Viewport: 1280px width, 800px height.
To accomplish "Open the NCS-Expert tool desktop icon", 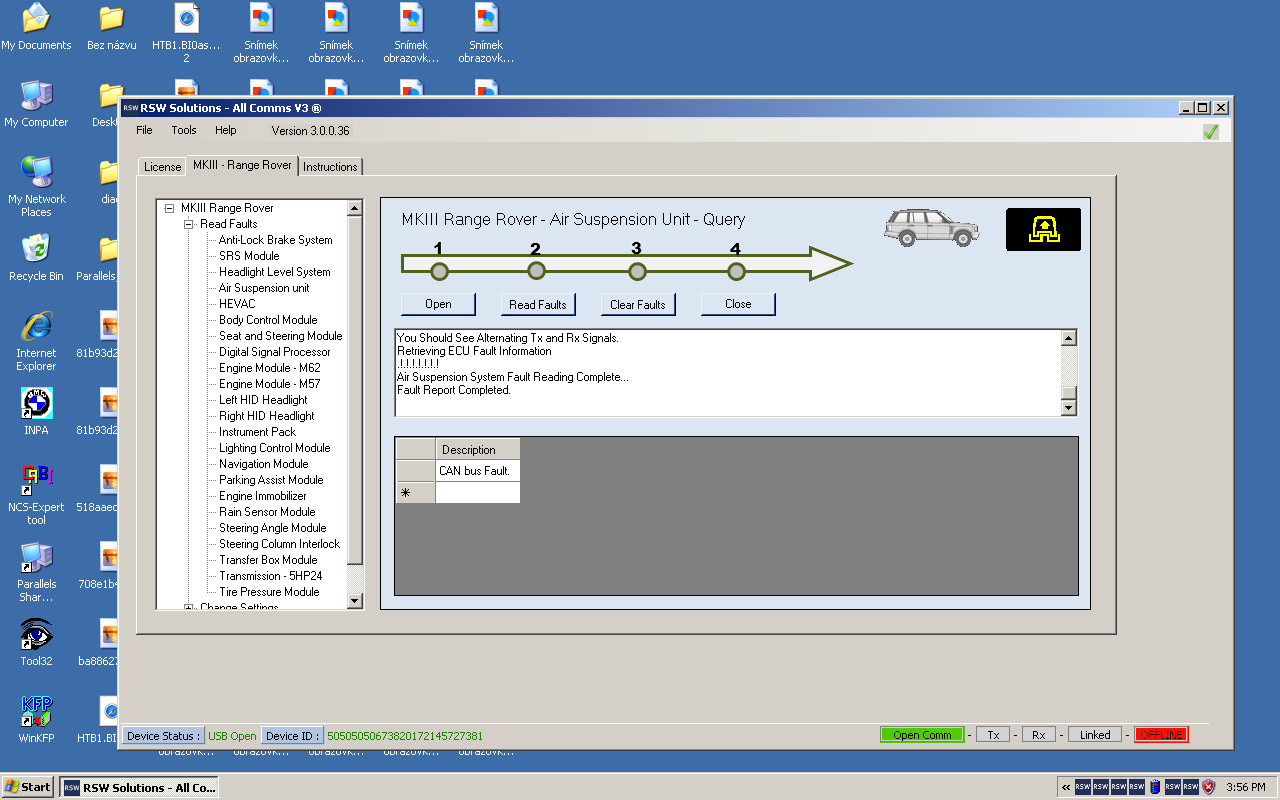I will coord(37,482).
